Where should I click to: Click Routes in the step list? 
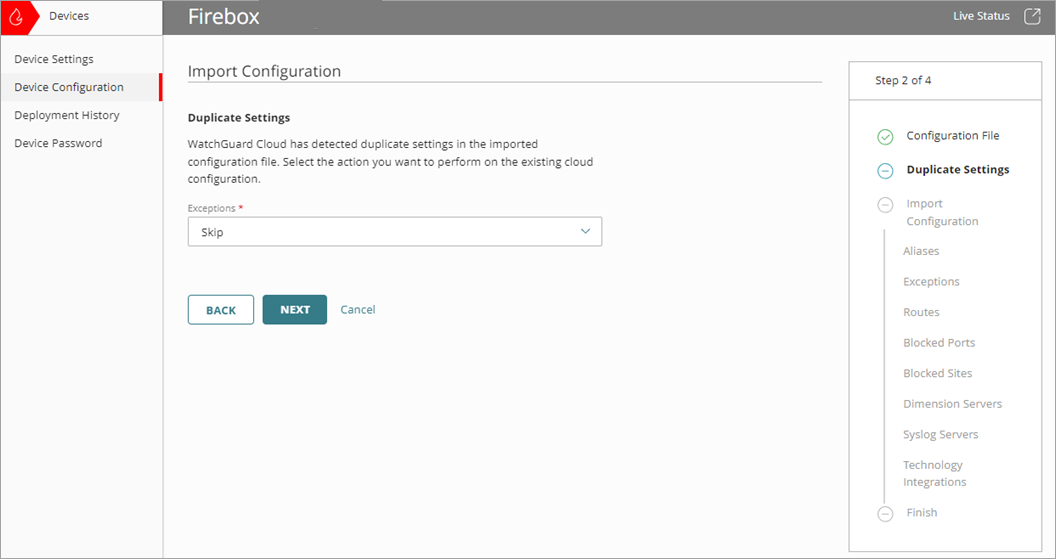(x=921, y=313)
